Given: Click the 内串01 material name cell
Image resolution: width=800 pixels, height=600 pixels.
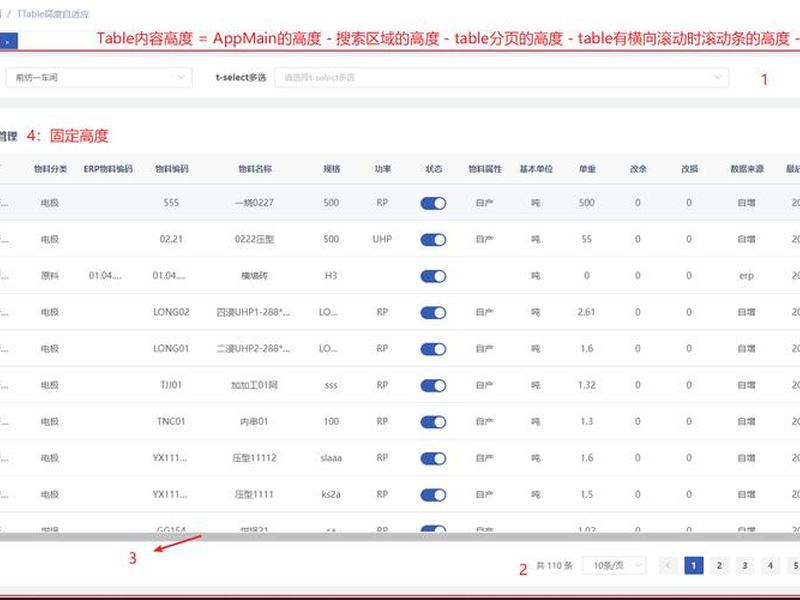Looking at the screenshot, I should pos(254,421).
